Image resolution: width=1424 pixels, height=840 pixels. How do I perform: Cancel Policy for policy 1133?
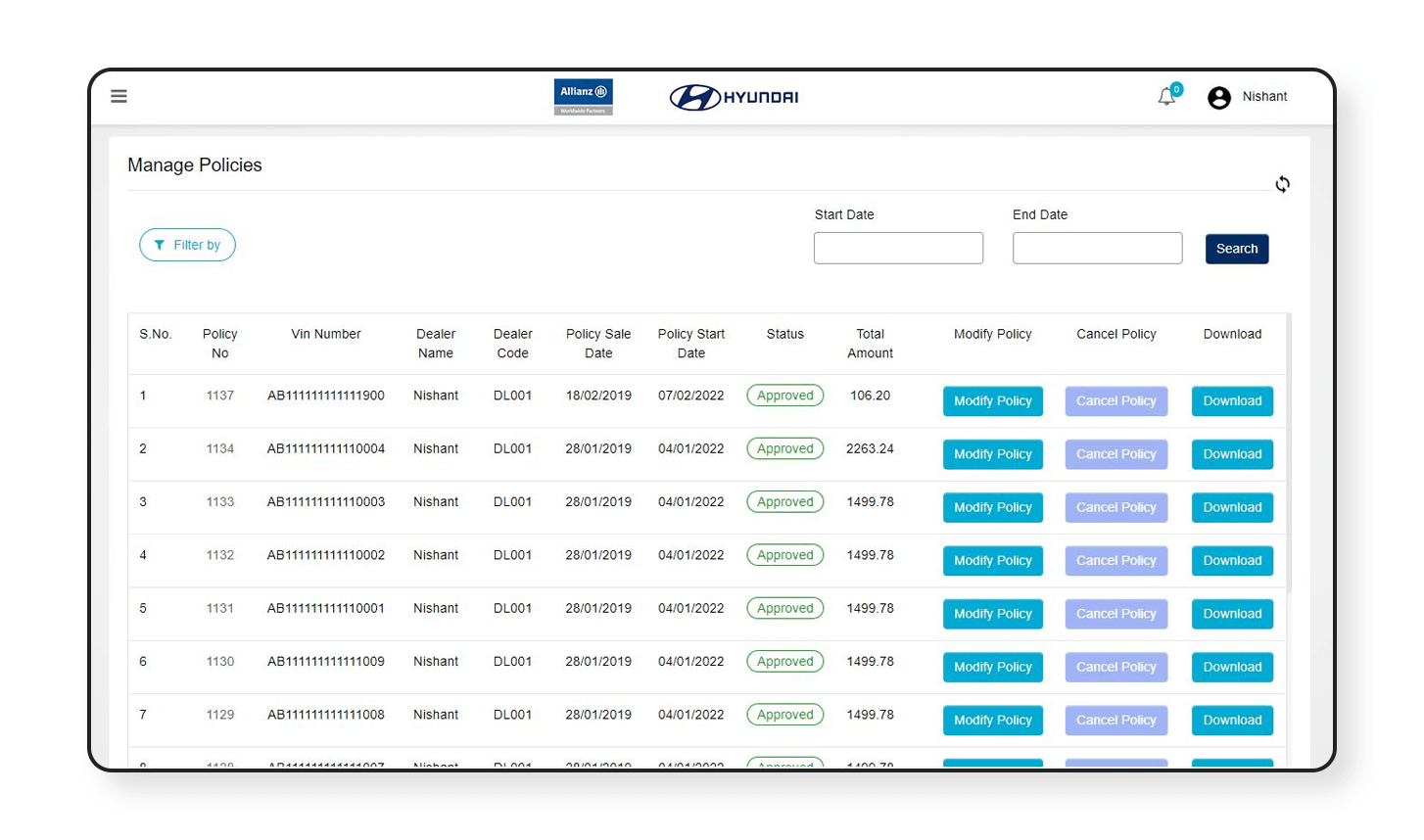click(x=1116, y=507)
